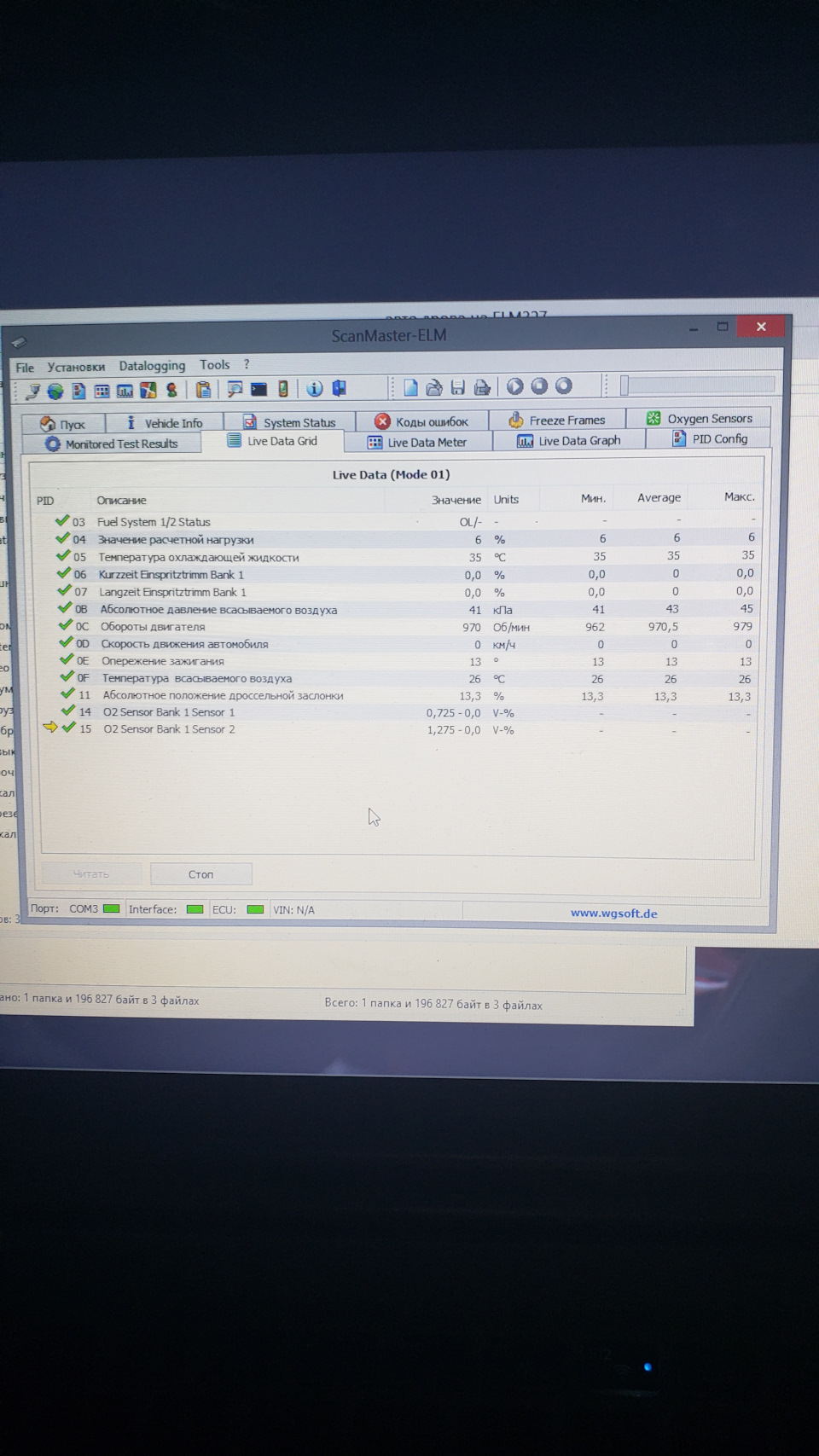Click the print toolbar icon
Viewport: 819px width, 1456px height.
[482, 388]
